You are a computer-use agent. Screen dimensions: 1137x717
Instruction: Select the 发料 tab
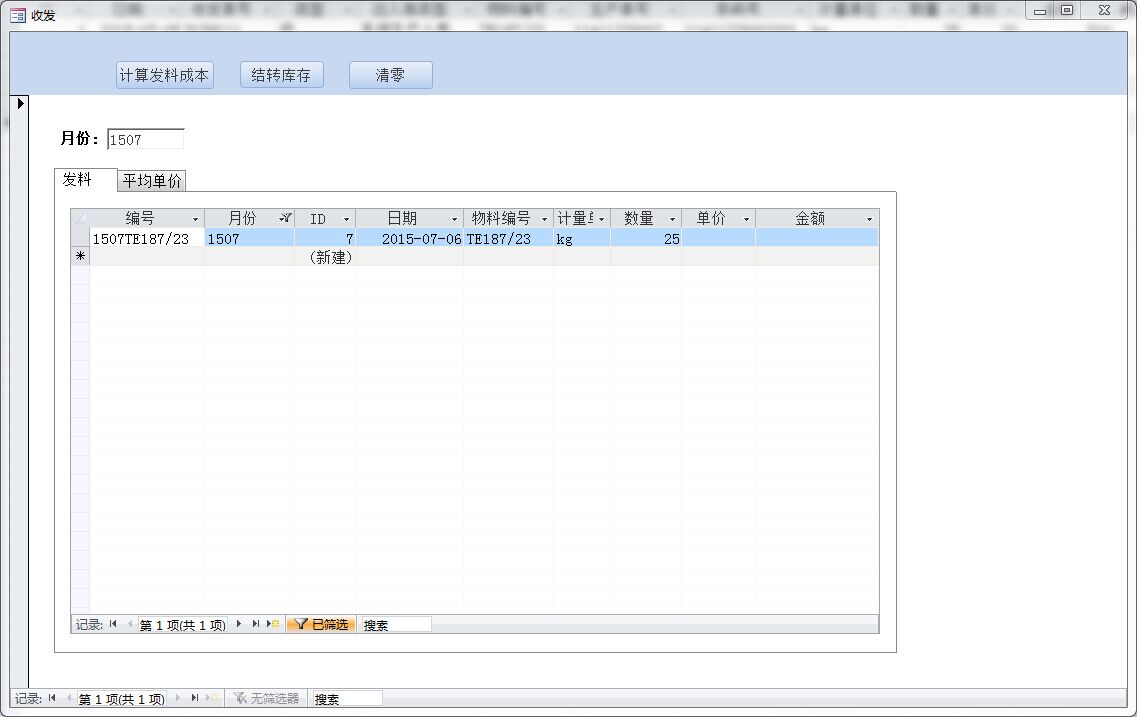click(x=78, y=180)
